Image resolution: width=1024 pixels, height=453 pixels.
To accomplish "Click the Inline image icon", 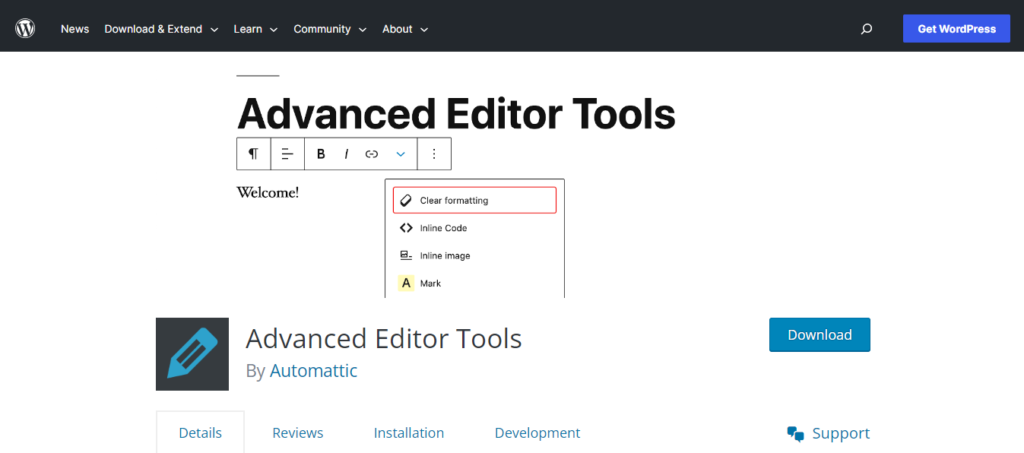I will click(406, 255).
